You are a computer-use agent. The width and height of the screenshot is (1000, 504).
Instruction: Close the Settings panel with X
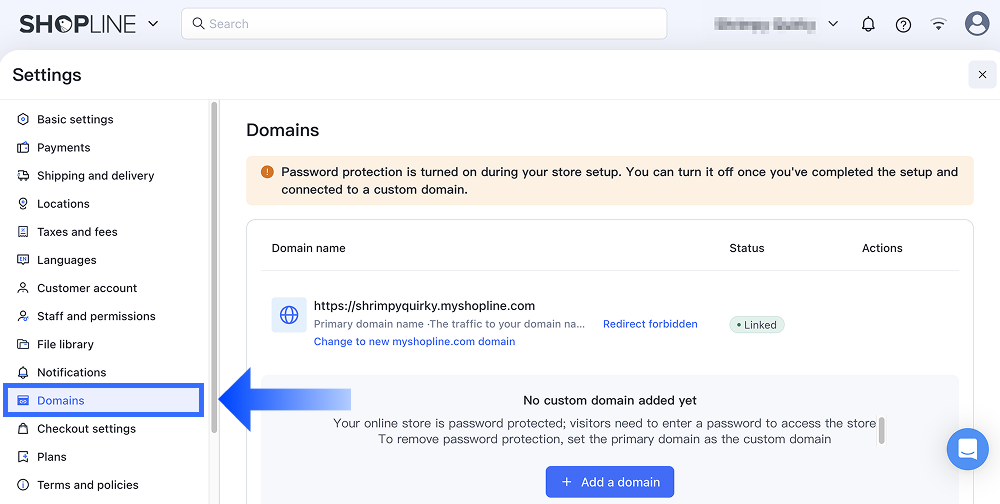point(982,75)
